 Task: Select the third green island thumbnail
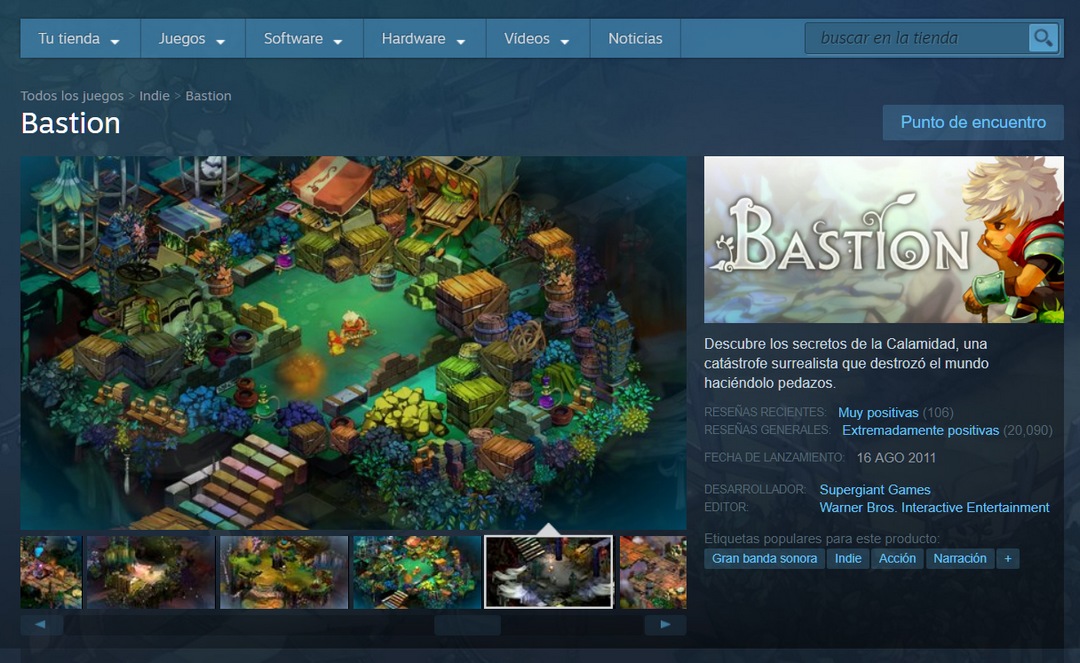284,572
